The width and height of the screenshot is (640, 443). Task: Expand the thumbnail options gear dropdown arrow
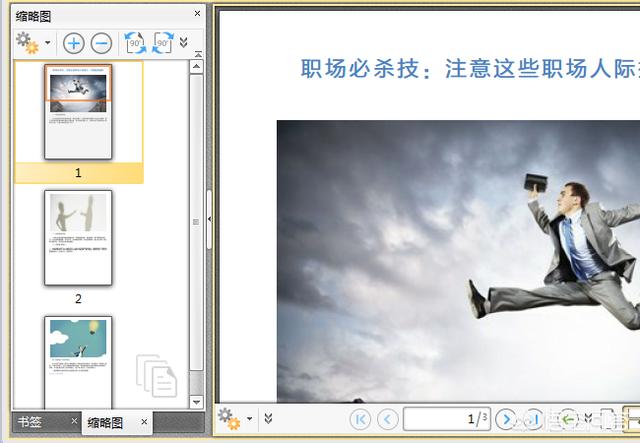48,42
